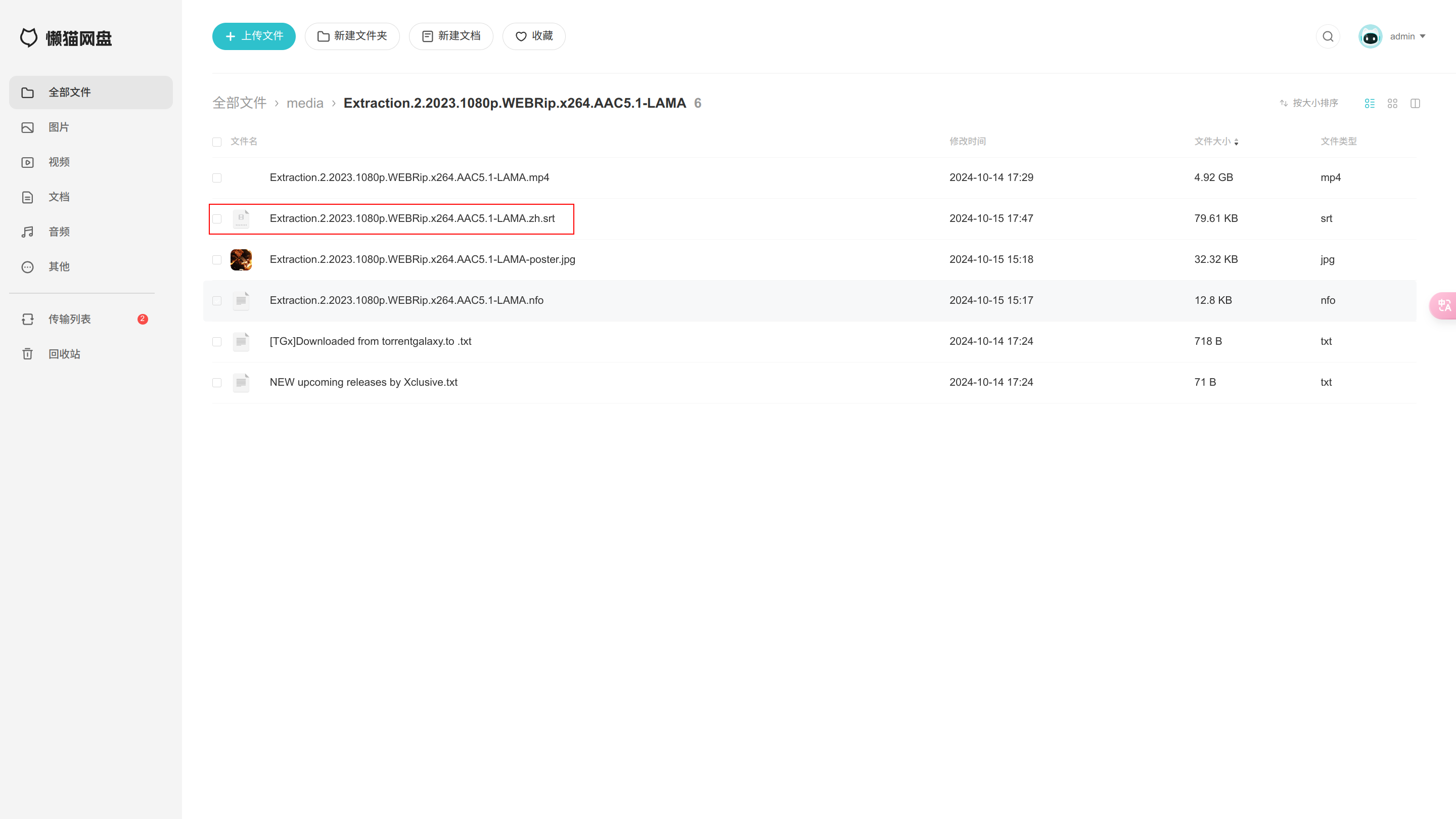Click the 文件名 column header
The image size is (1456, 819).
244,142
